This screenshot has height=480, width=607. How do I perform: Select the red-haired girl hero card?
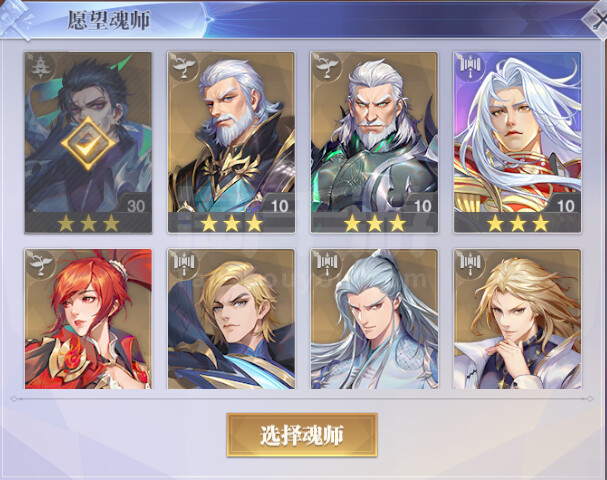[x=88, y=319]
